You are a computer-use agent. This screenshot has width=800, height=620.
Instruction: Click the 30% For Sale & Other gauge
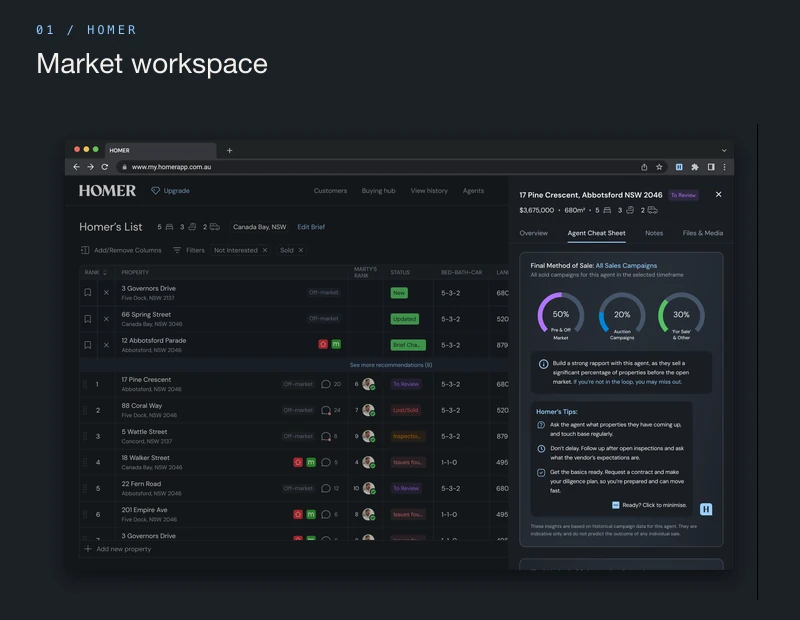pos(681,316)
